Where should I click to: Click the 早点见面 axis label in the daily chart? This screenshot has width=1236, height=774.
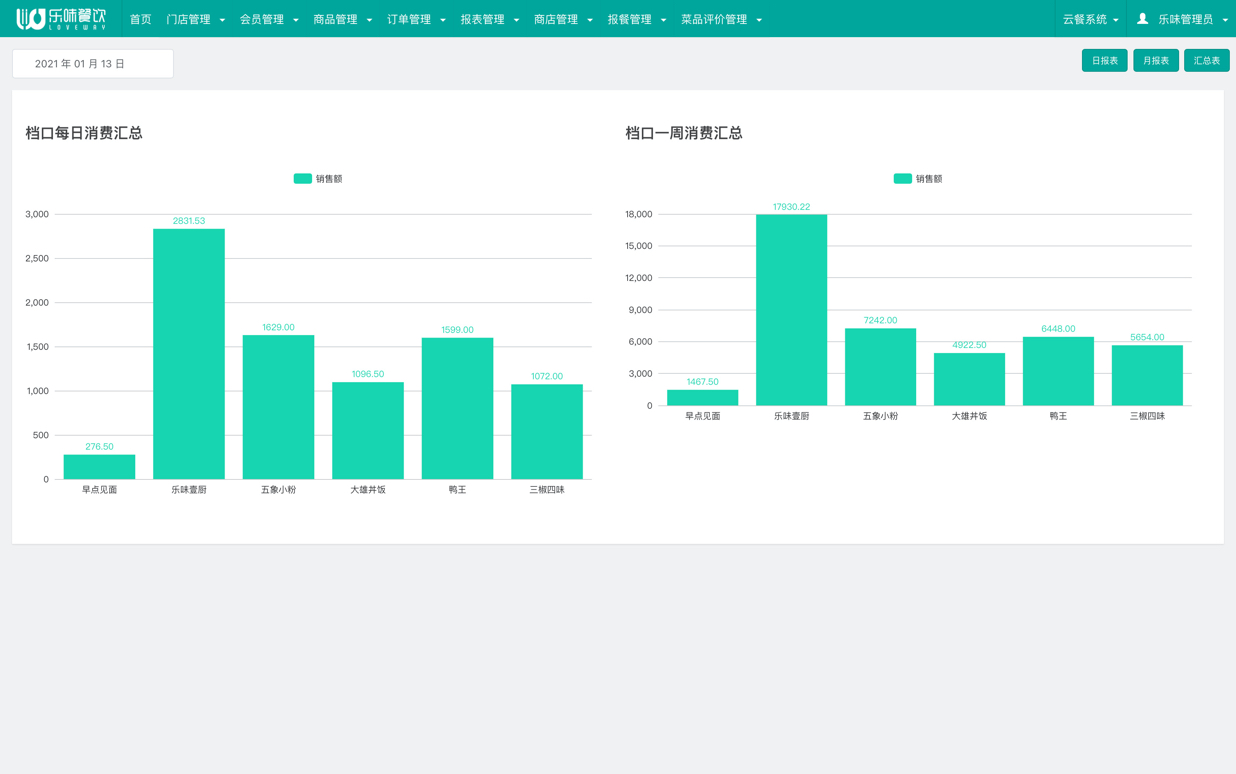tap(99, 490)
